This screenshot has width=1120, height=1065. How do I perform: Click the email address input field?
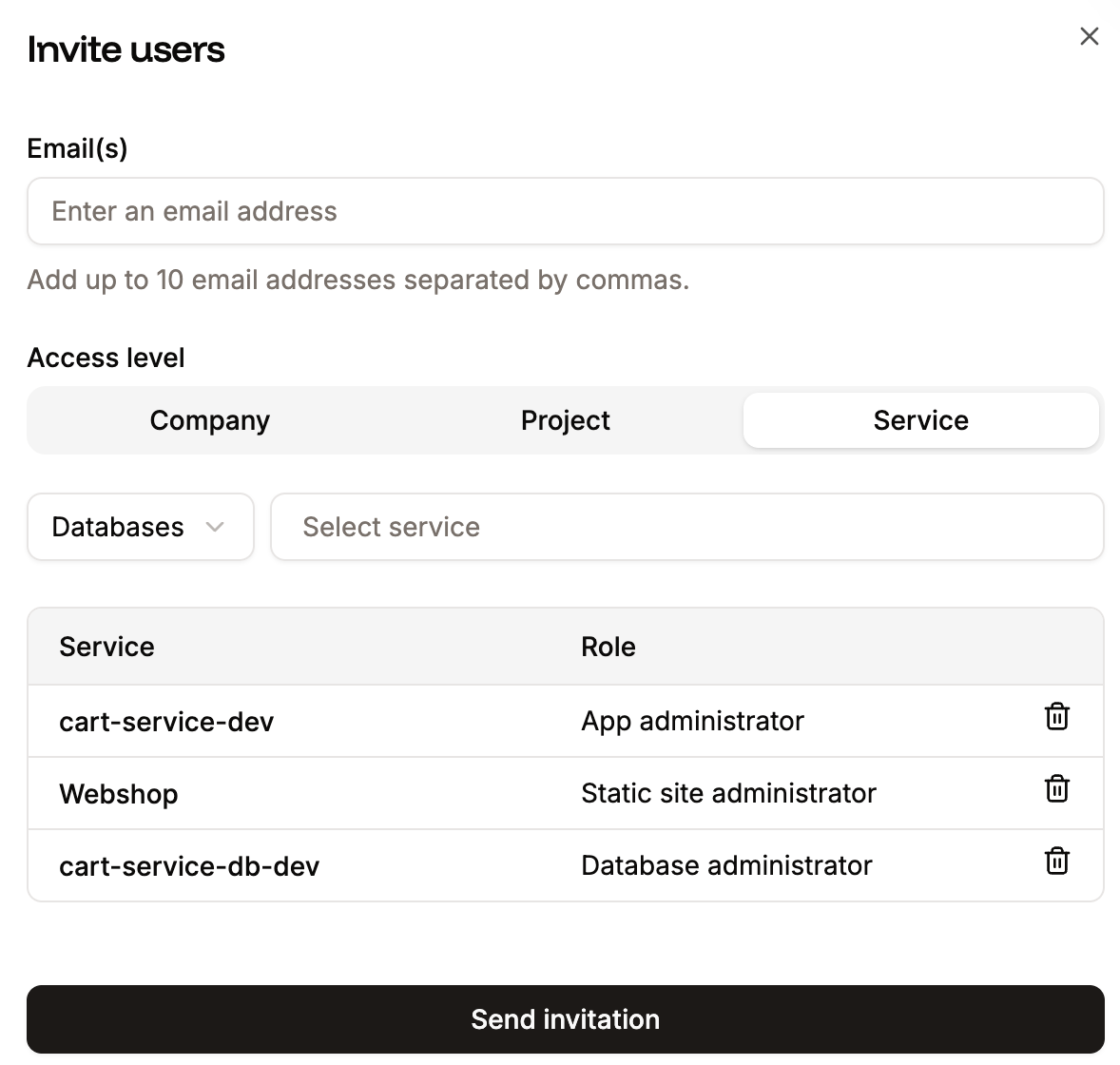click(565, 211)
